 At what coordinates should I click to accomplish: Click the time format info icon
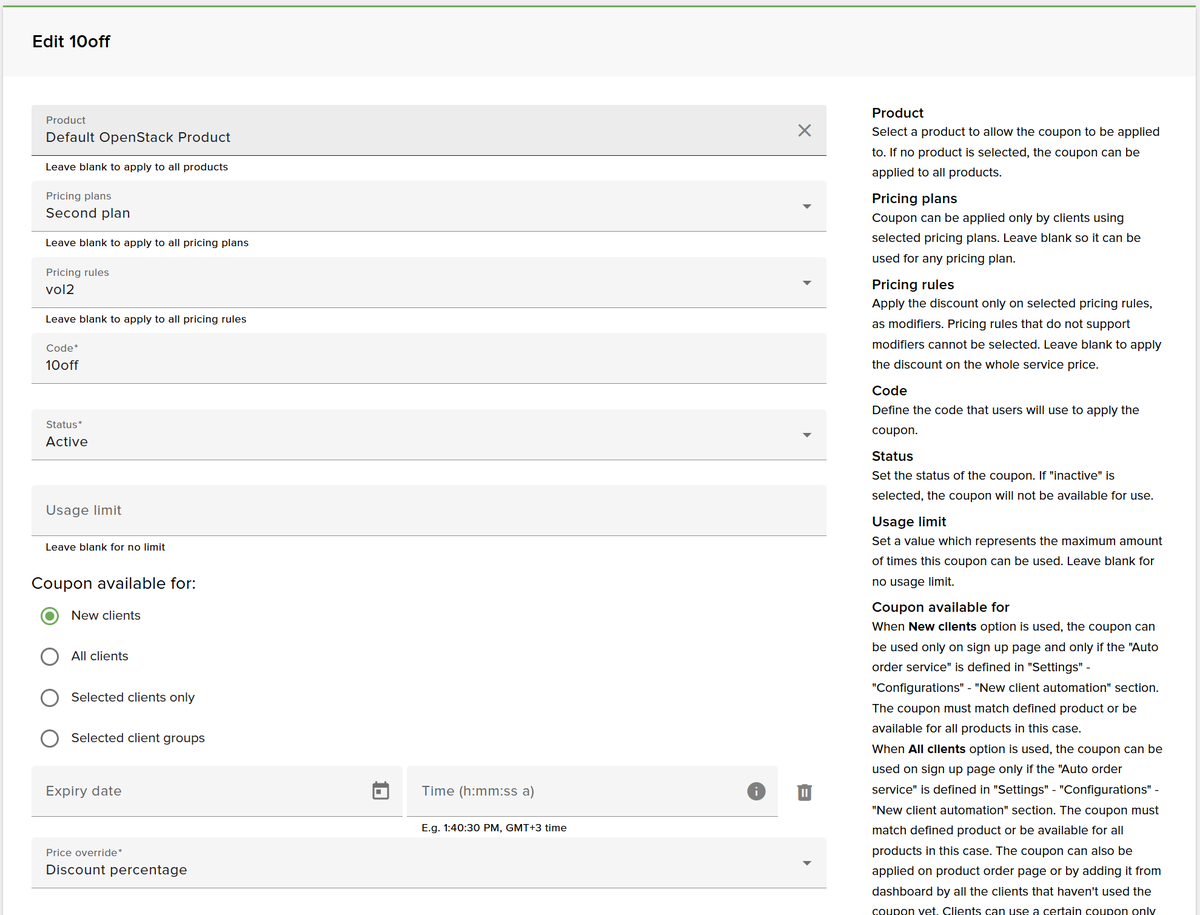click(757, 791)
